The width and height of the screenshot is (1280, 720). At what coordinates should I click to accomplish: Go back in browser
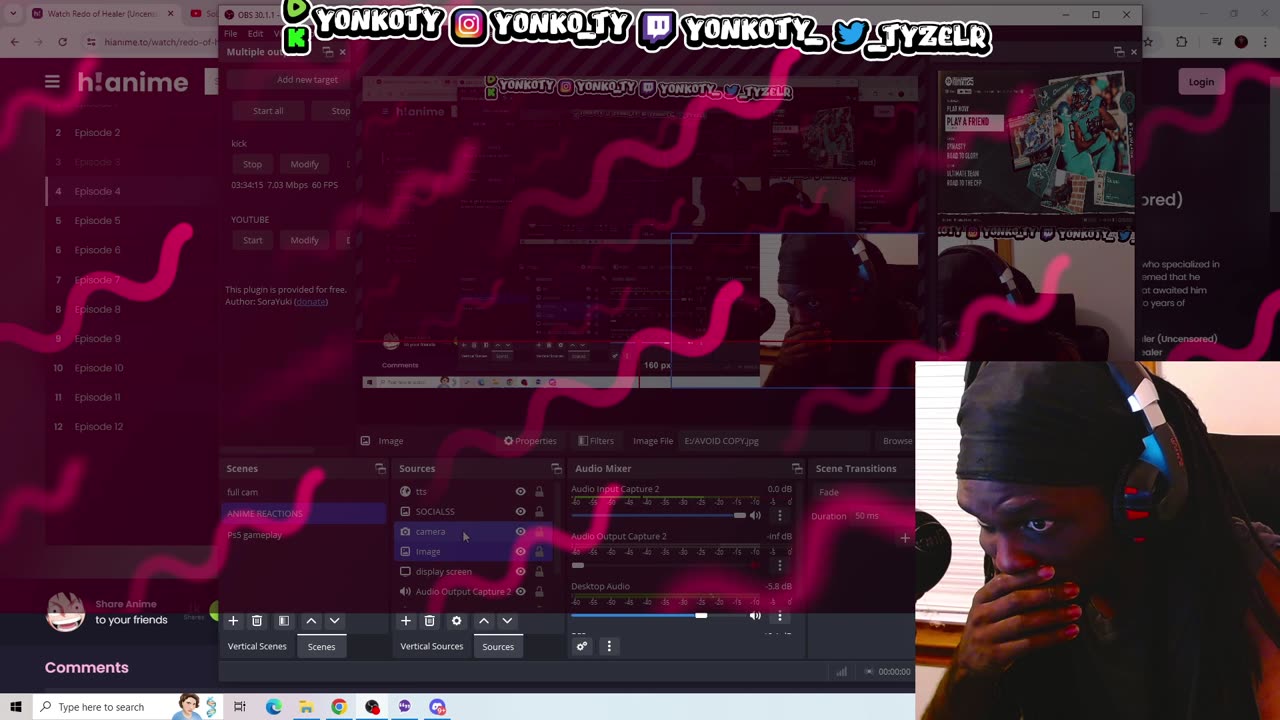tap(14, 42)
